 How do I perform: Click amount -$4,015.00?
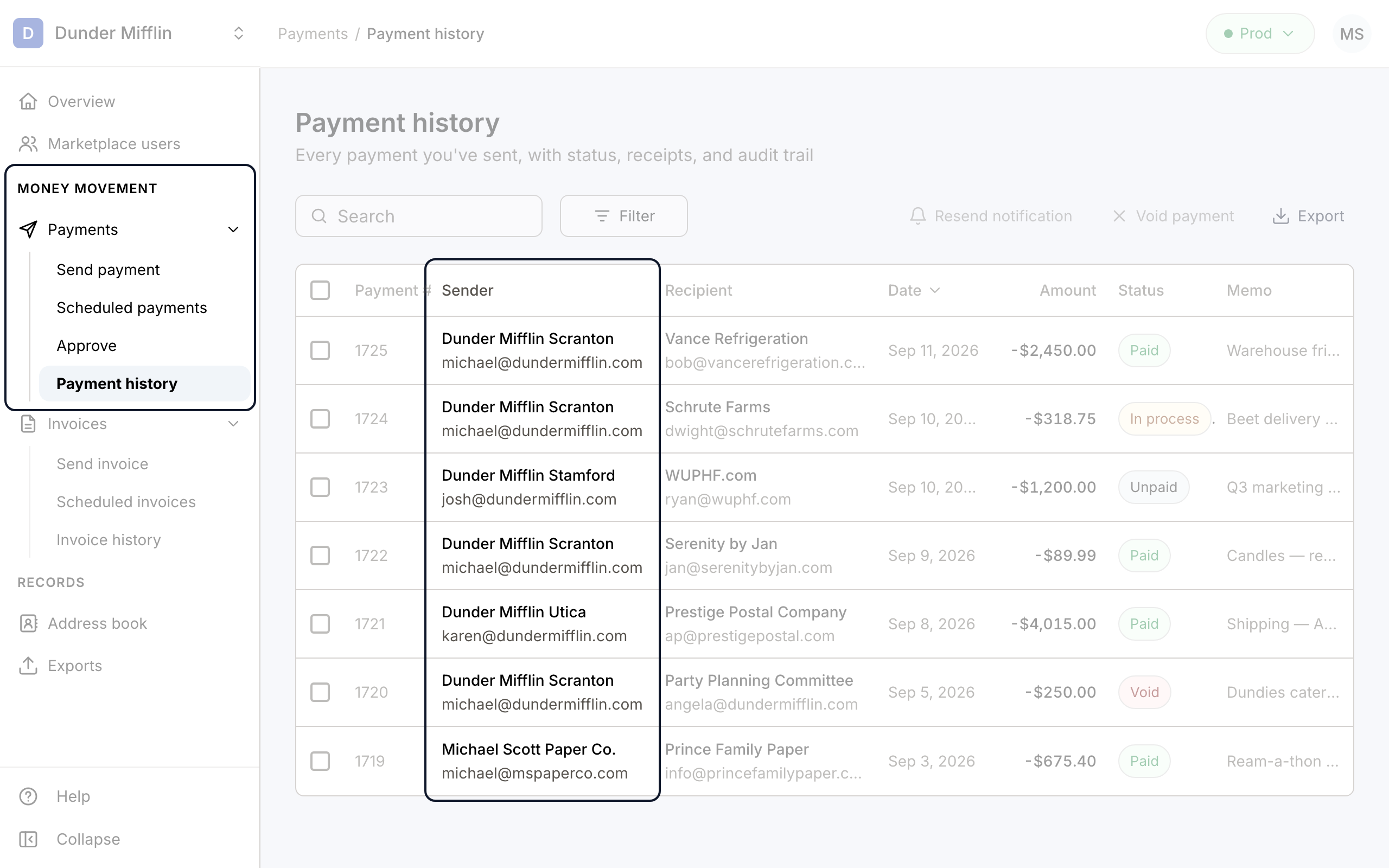(1053, 623)
